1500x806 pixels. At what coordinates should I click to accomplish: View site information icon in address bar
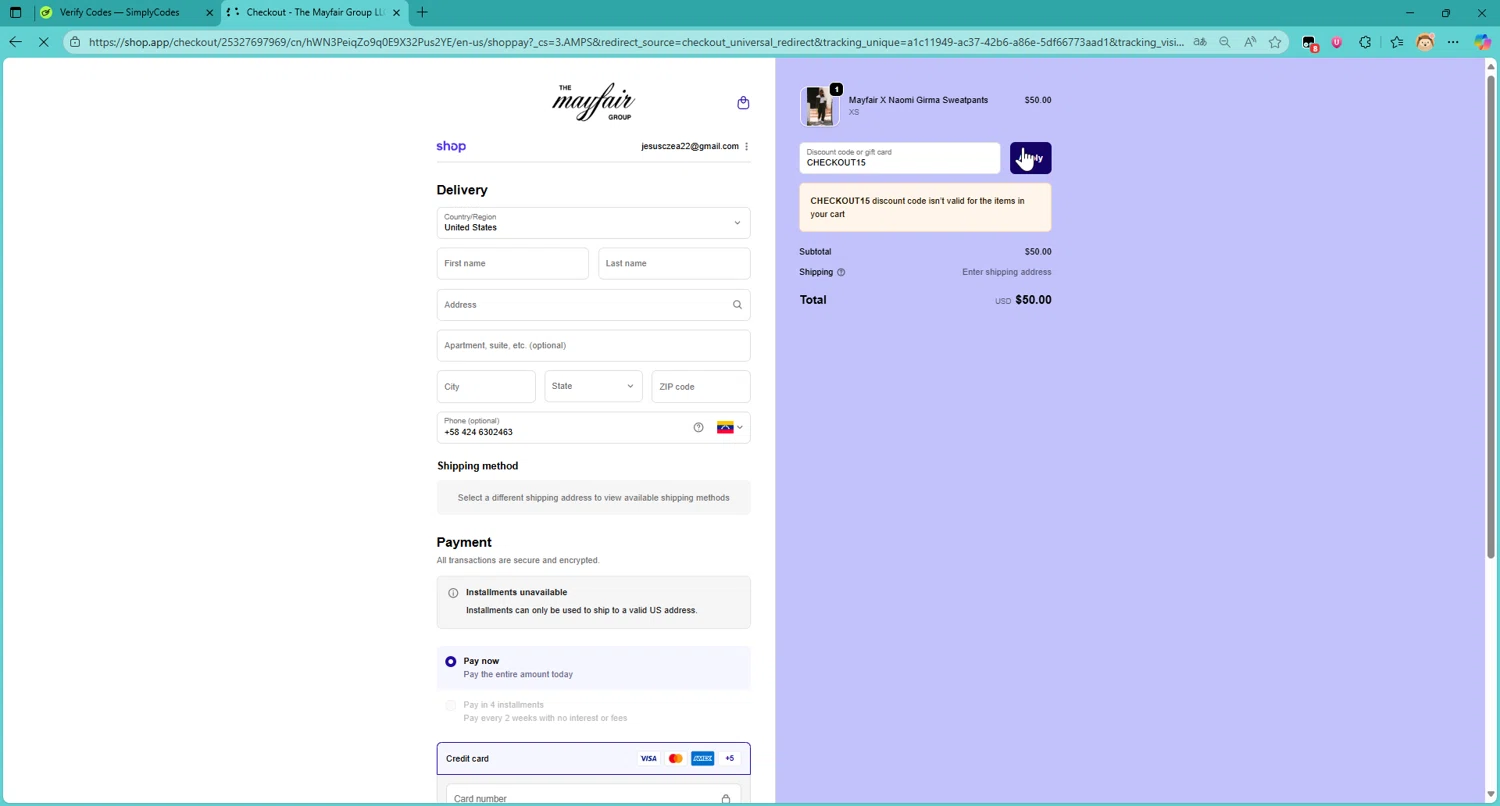75,42
